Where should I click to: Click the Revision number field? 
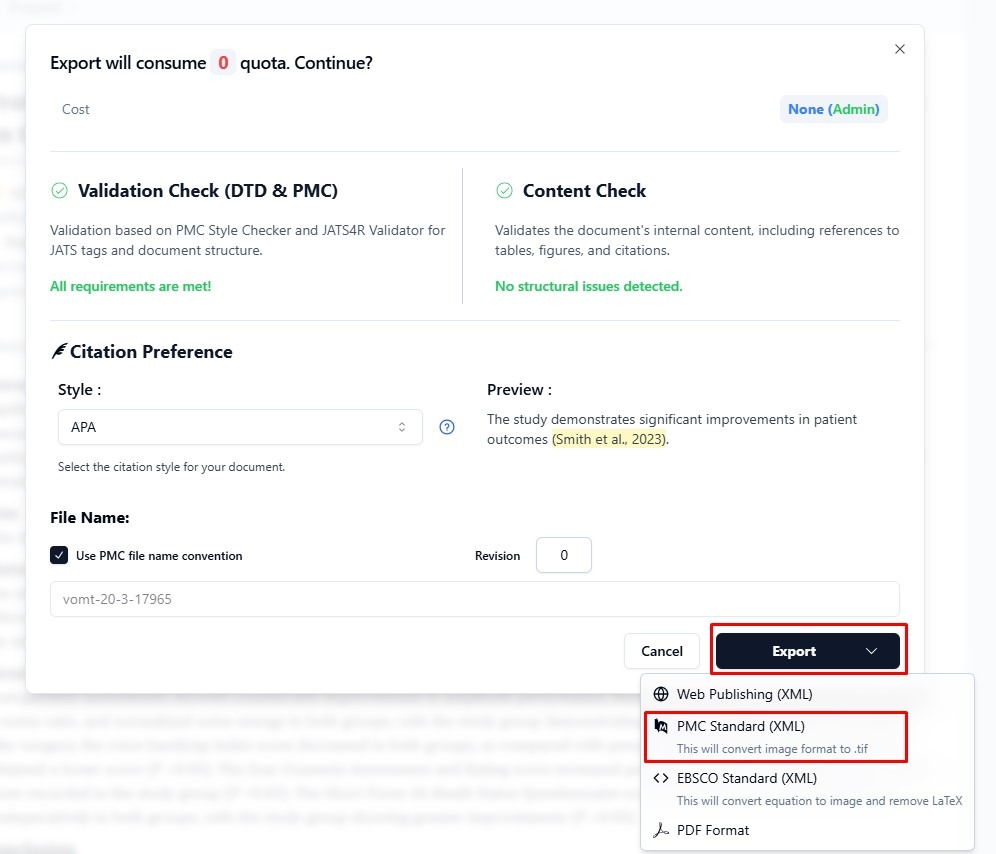coord(563,555)
